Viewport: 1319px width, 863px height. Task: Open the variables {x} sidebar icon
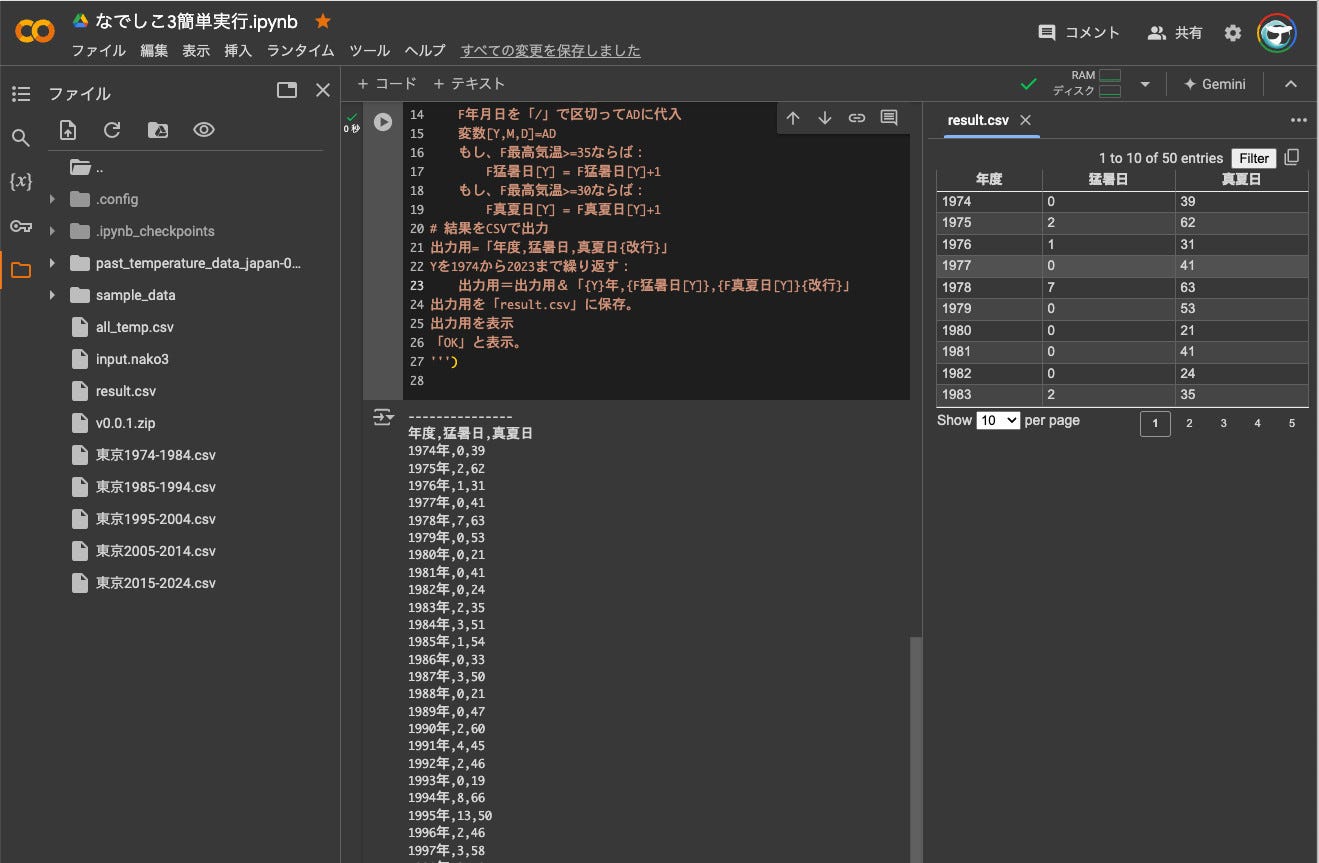pos(21,182)
